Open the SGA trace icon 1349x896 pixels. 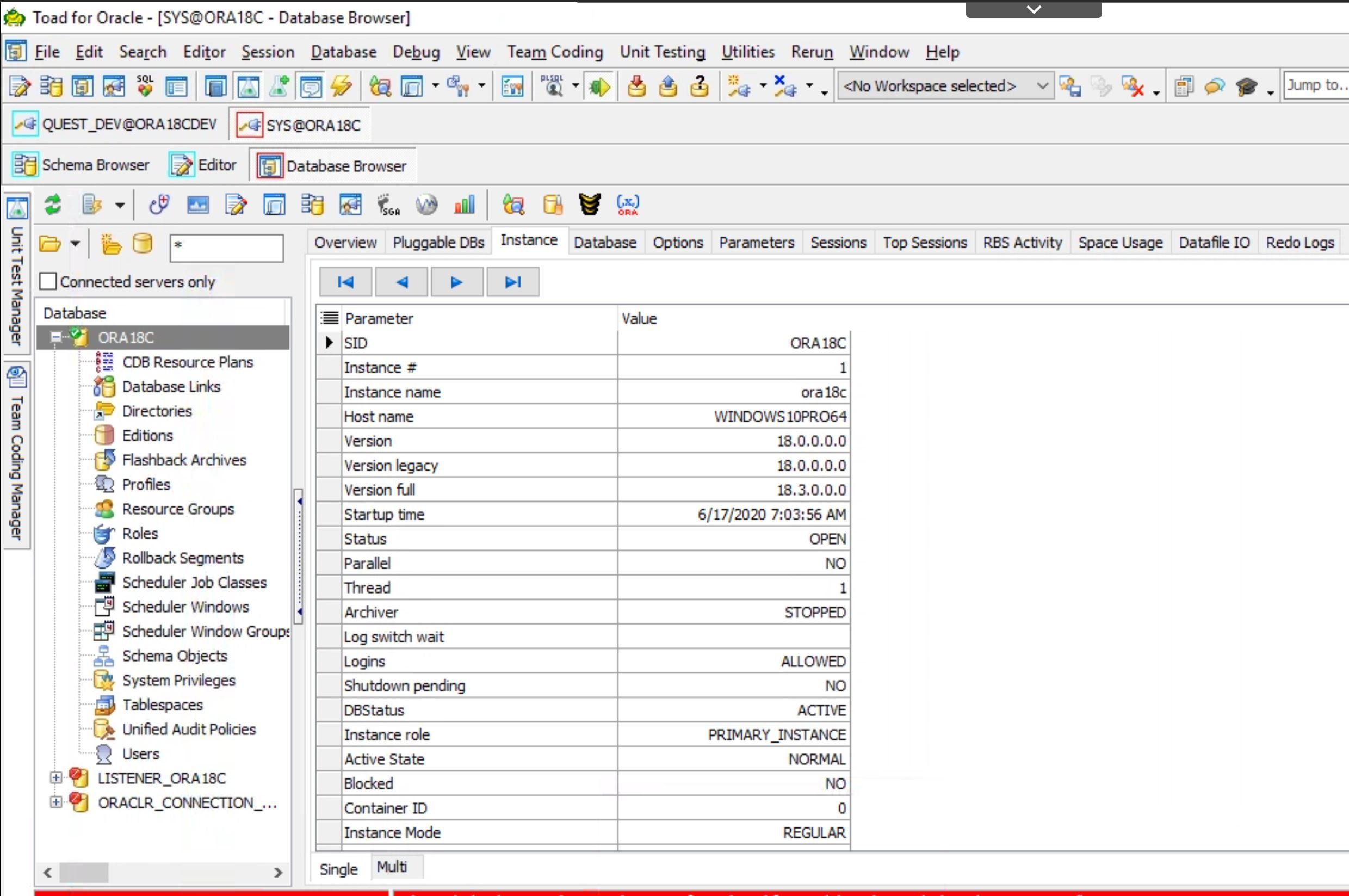[389, 205]
